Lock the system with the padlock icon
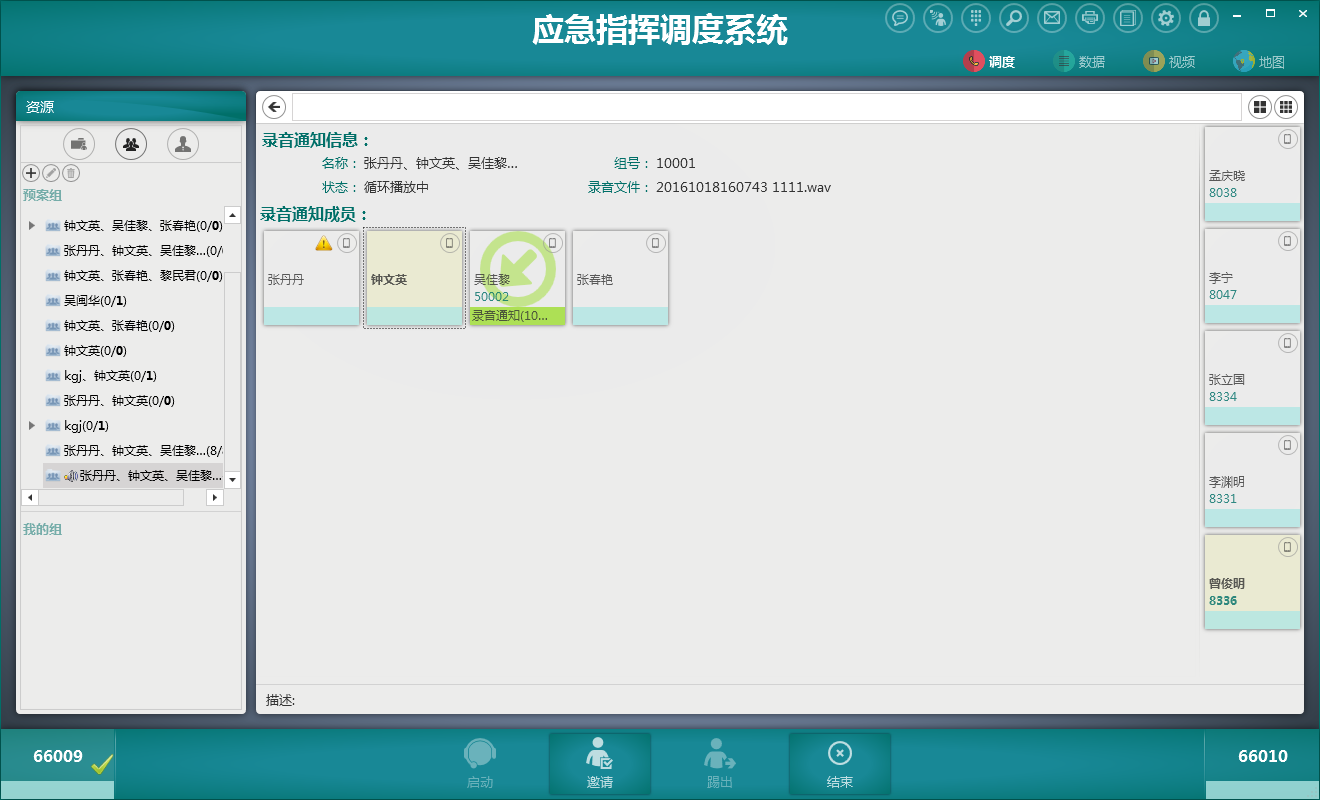Viewport: 1320px width, 800px height. (1204, 18)
